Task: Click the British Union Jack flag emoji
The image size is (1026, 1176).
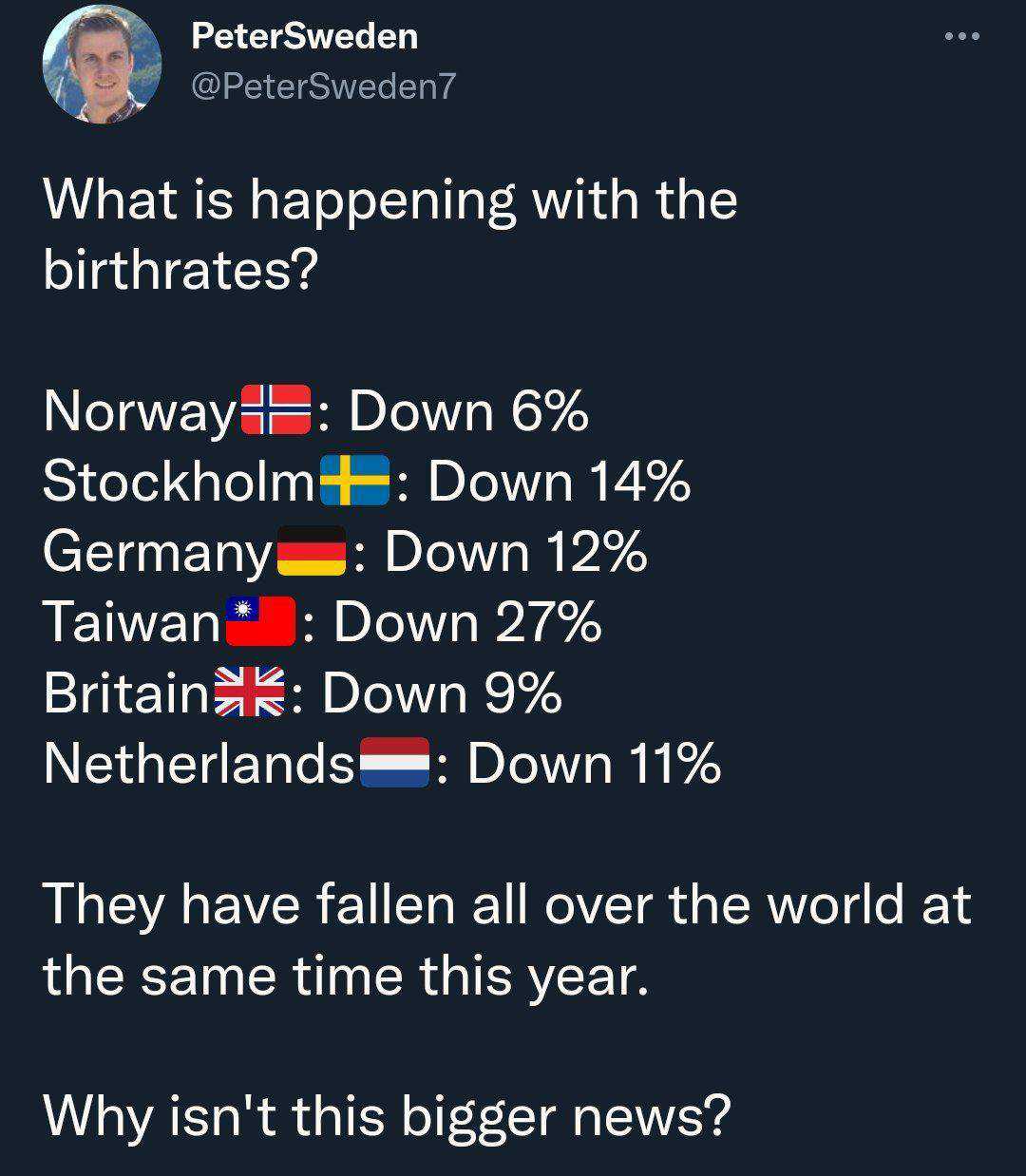Action: (250, 692)
